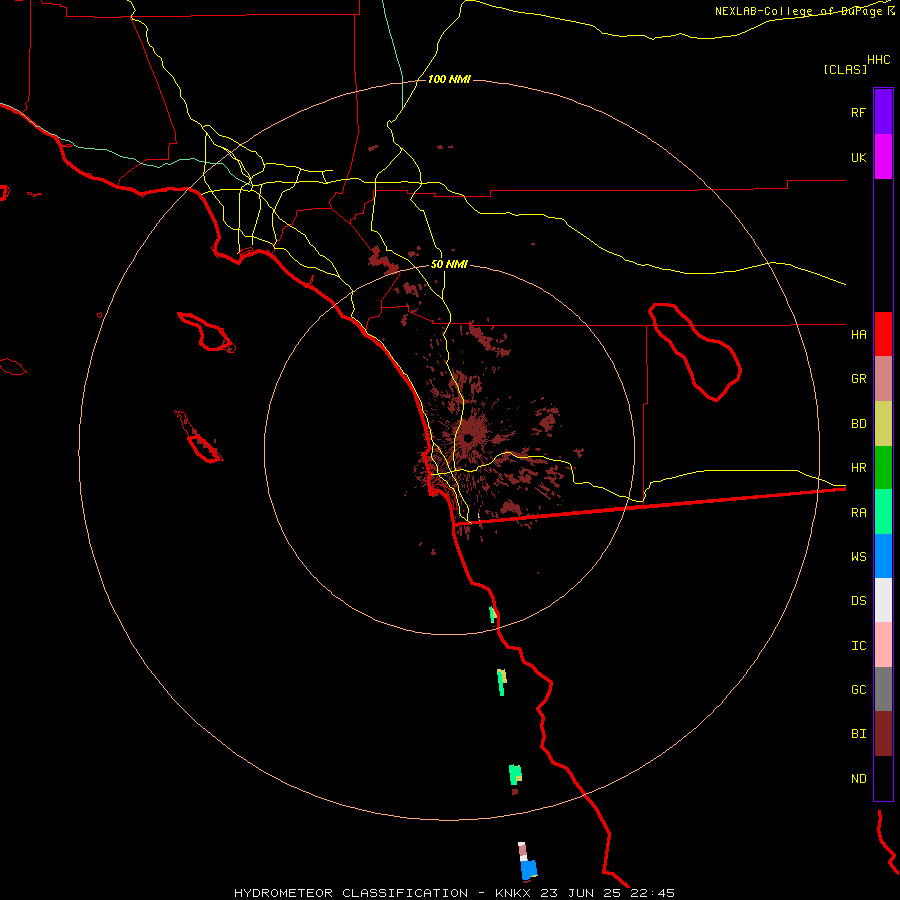Viewport: 900px width, 900px height.
Task: Click the brown BI legend swatch
Action: pyautogui.click(x=883, y=734)
